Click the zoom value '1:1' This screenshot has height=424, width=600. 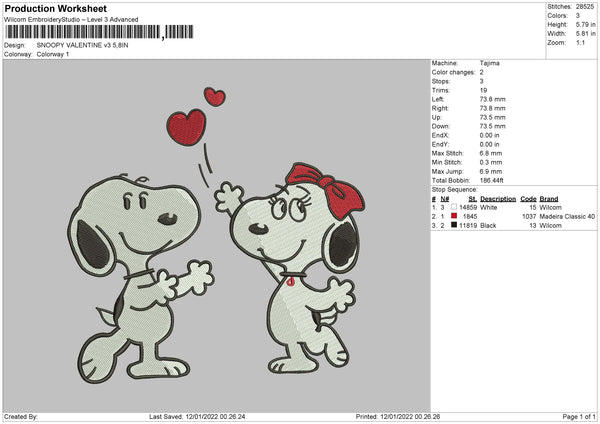[x=580, y=42]
